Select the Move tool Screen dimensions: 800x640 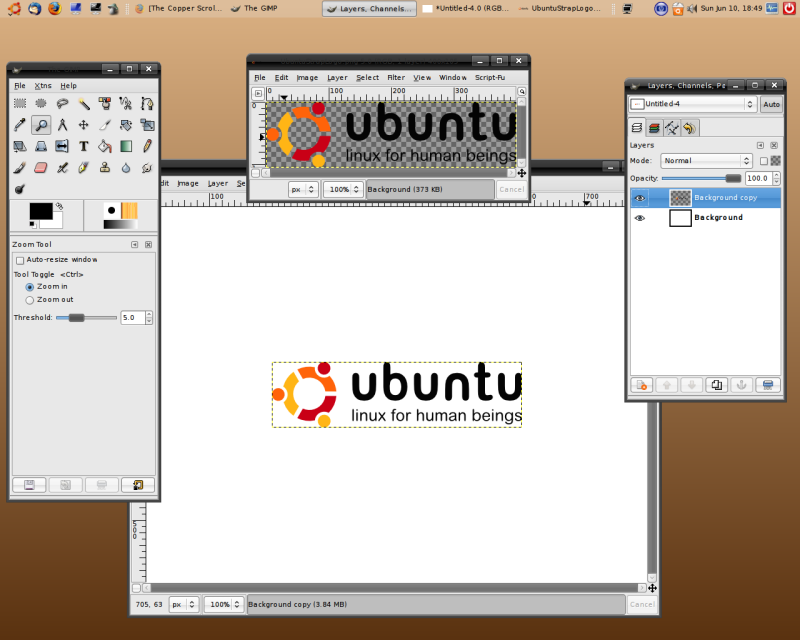tap(84, 125)
